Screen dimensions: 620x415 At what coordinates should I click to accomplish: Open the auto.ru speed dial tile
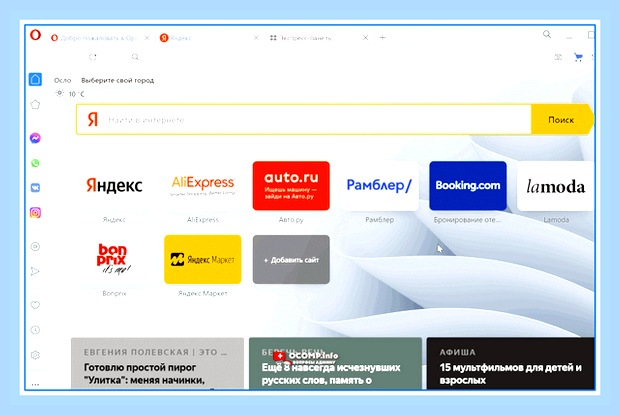click(x=291, y=186)
